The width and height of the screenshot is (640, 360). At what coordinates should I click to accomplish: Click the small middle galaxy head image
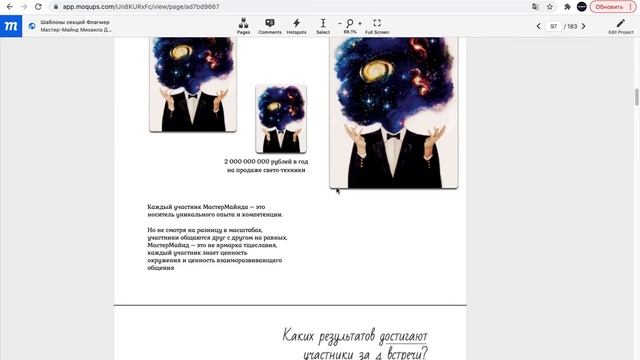click(x=281, y=119)
